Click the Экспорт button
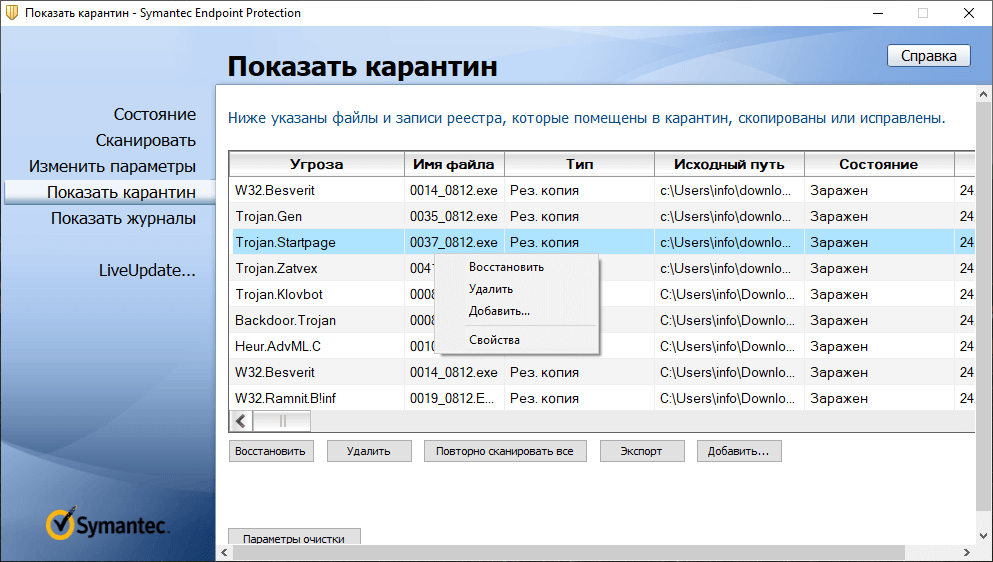Viewport: 993px width, 562px height. point(642,451)
